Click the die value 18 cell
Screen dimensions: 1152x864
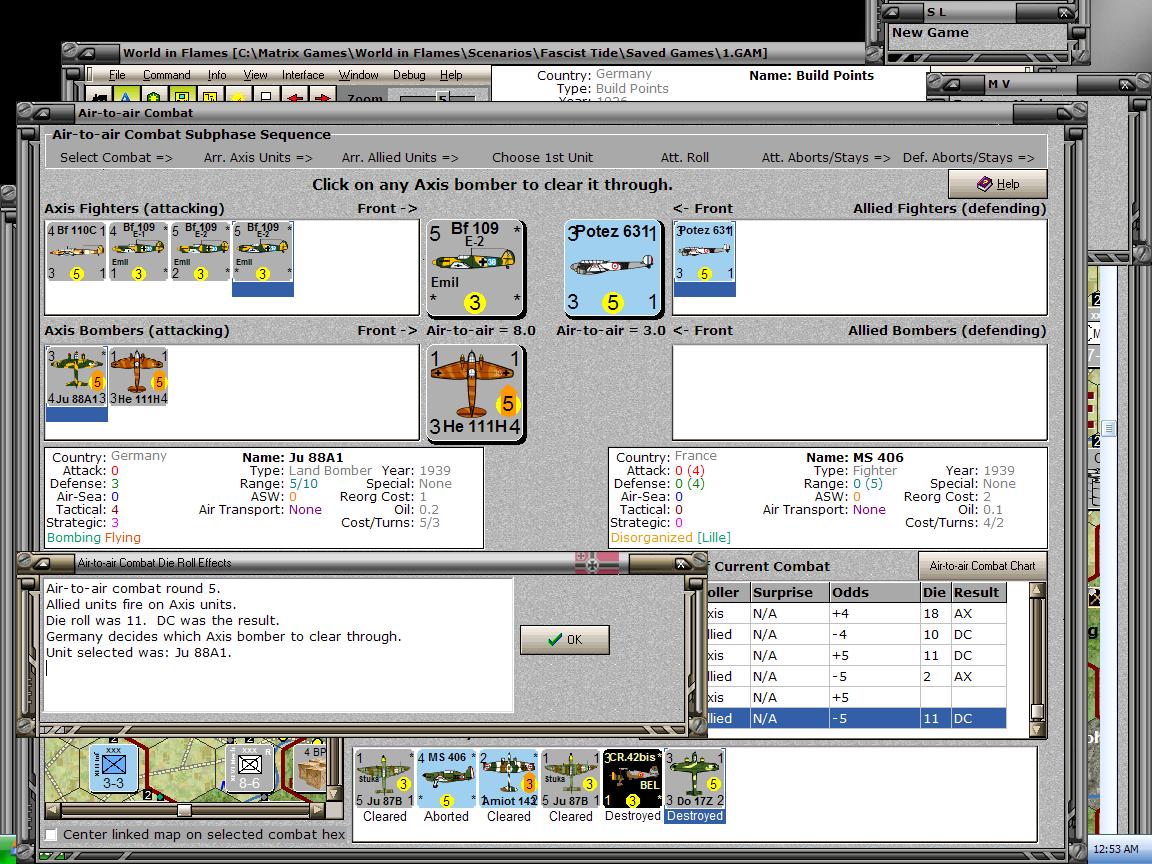[935, 613]
